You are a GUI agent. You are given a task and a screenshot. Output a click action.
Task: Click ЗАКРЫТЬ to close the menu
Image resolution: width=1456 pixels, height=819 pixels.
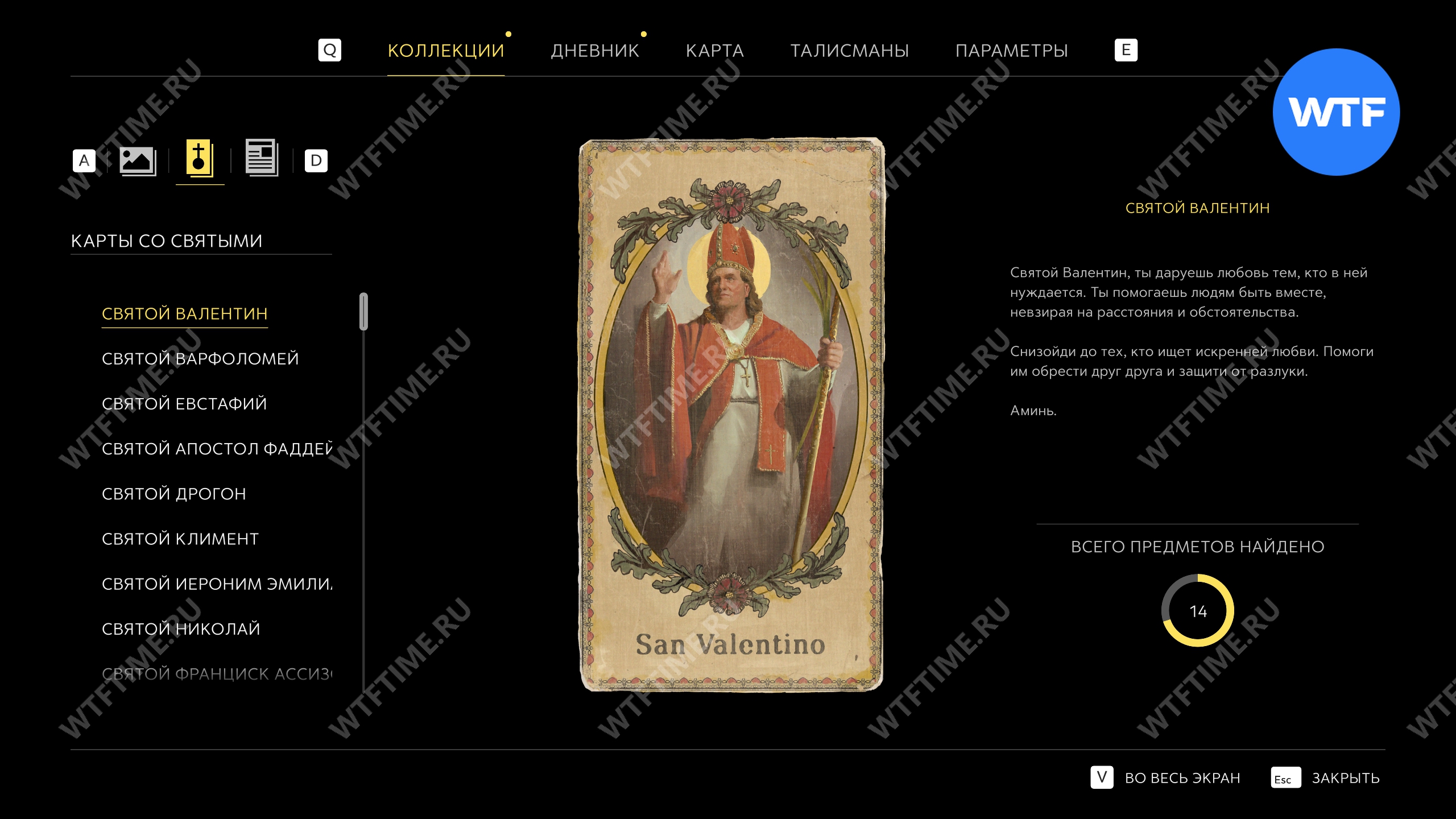[x=1346, y=778]
